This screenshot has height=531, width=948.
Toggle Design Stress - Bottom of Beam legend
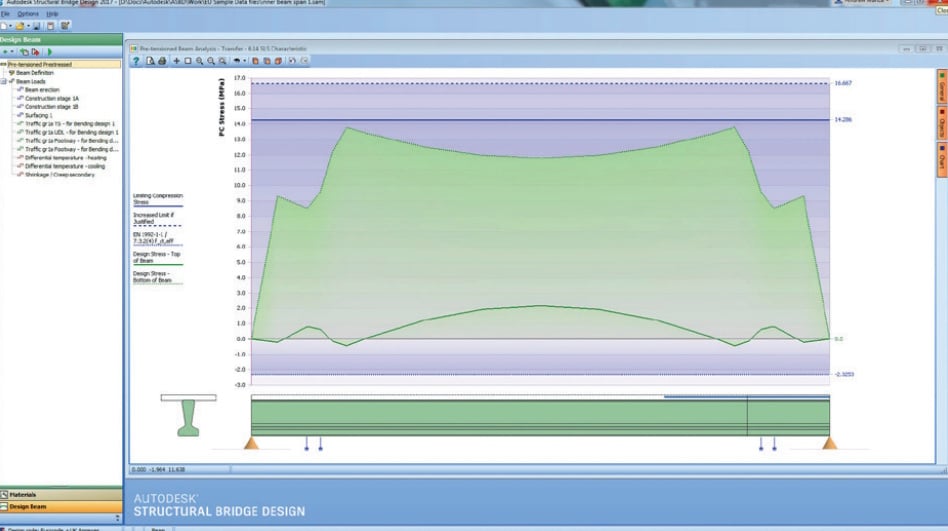153,277
